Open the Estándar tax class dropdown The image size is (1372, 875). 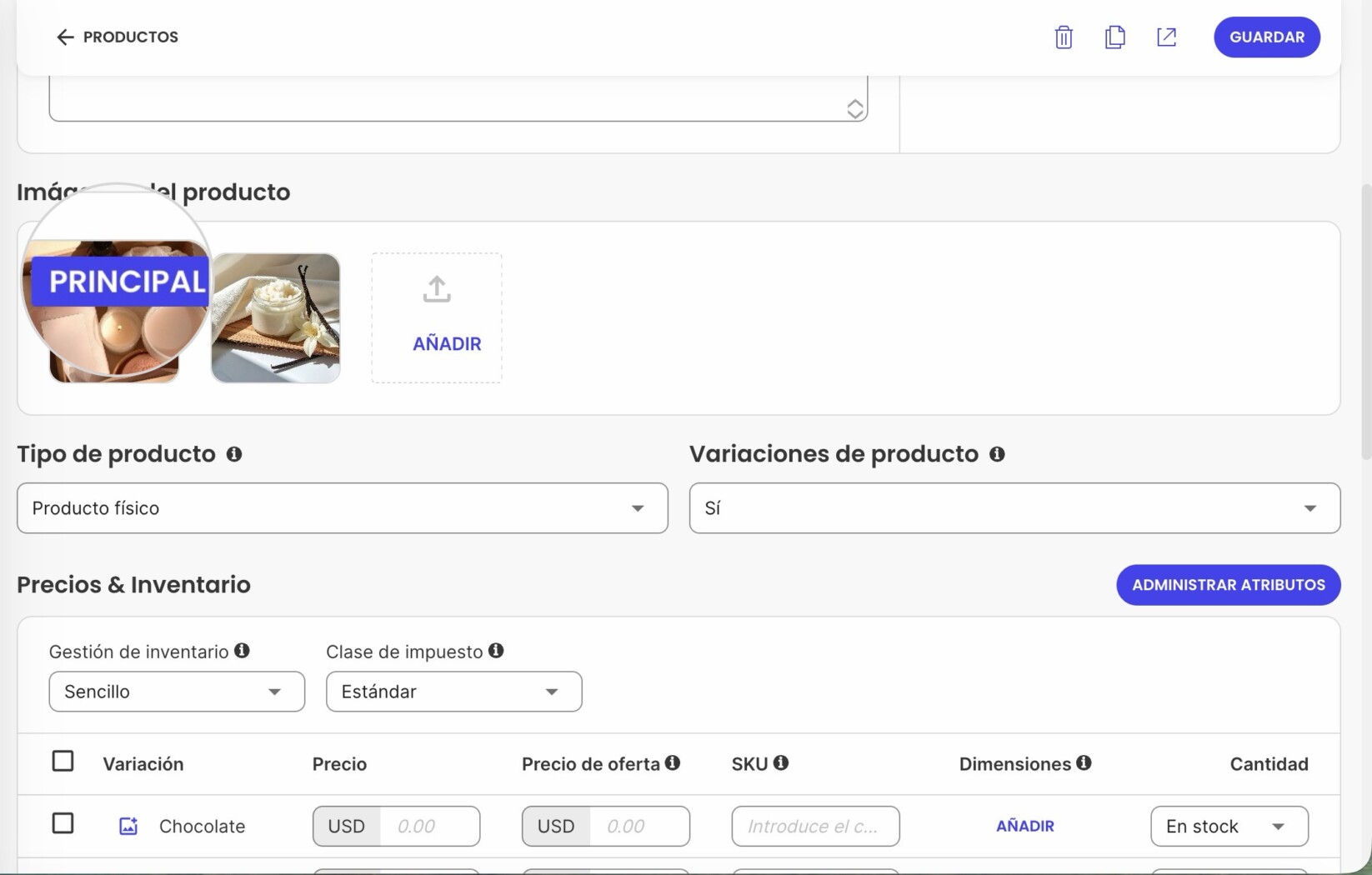(x=453, y=692)
